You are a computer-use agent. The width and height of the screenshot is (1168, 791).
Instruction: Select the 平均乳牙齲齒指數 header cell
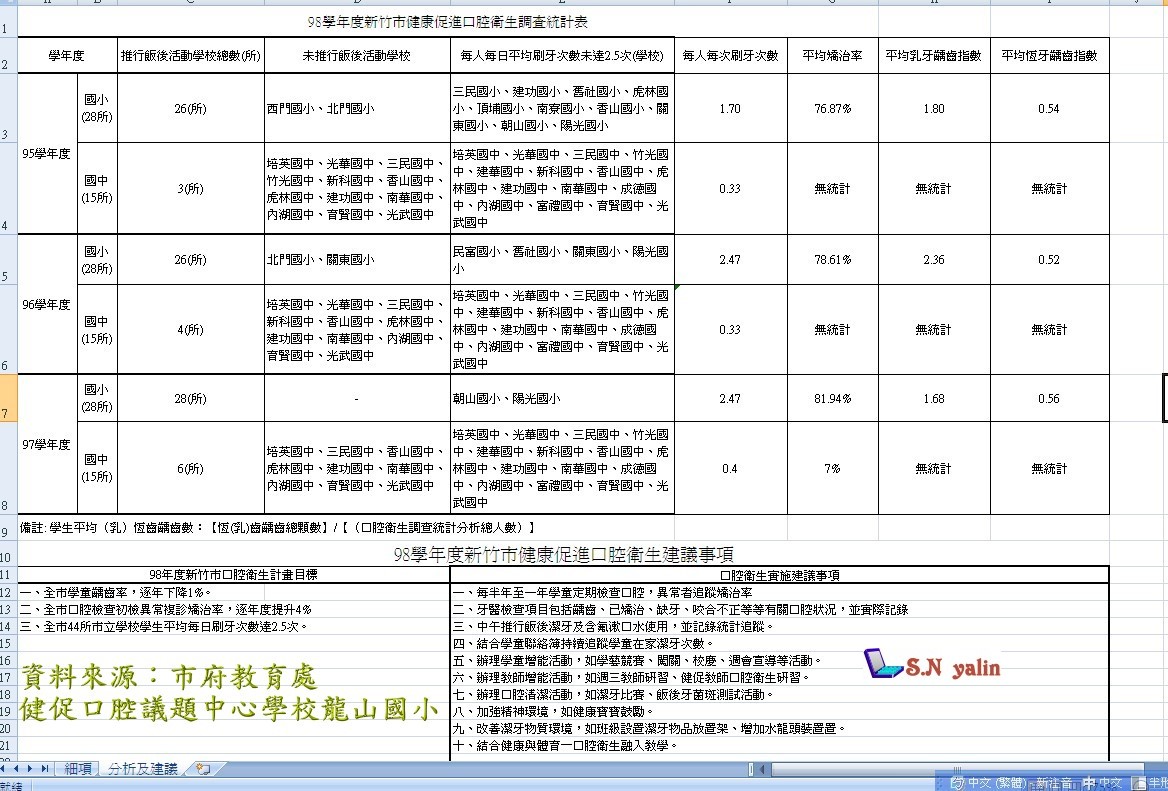pos(934,56)
